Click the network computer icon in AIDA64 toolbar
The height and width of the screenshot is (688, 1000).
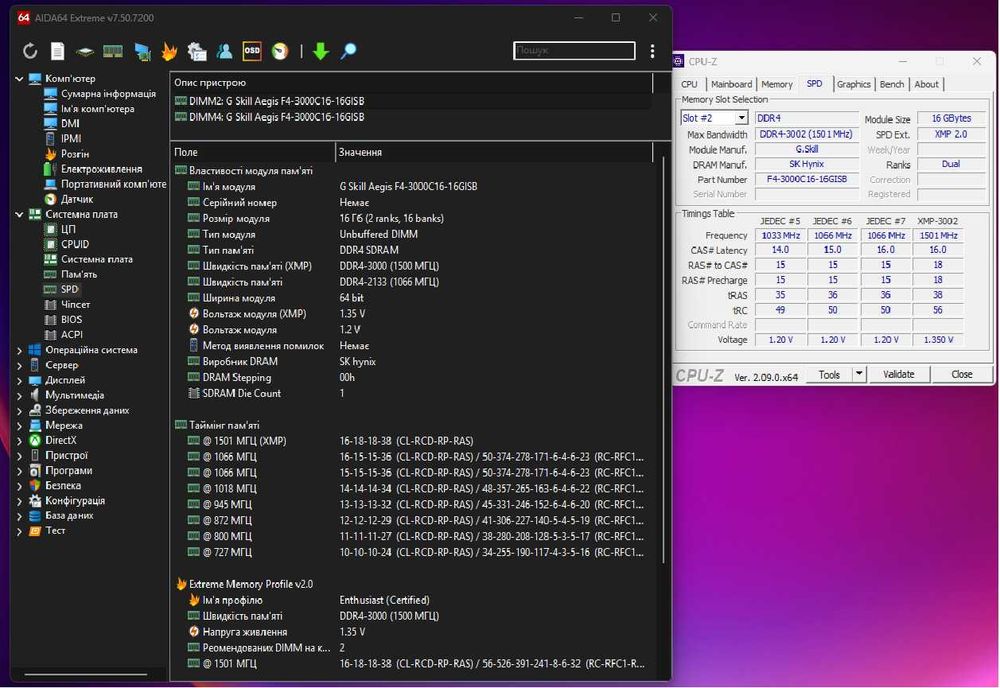tap(142, 52)
